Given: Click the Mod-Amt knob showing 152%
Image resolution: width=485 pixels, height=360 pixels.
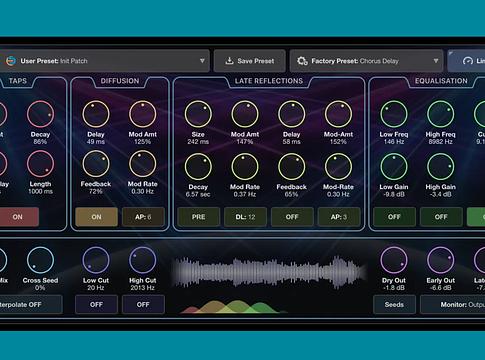Looking at the screenshot, I should point(338,114).
